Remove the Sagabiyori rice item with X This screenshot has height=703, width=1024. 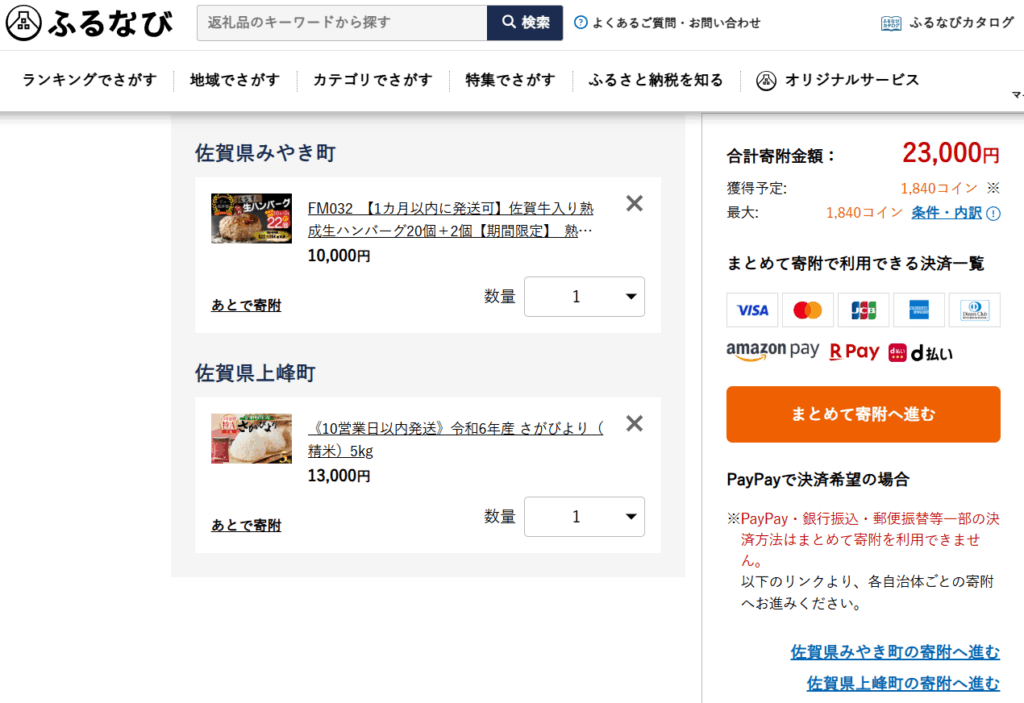tap(634, 424)
